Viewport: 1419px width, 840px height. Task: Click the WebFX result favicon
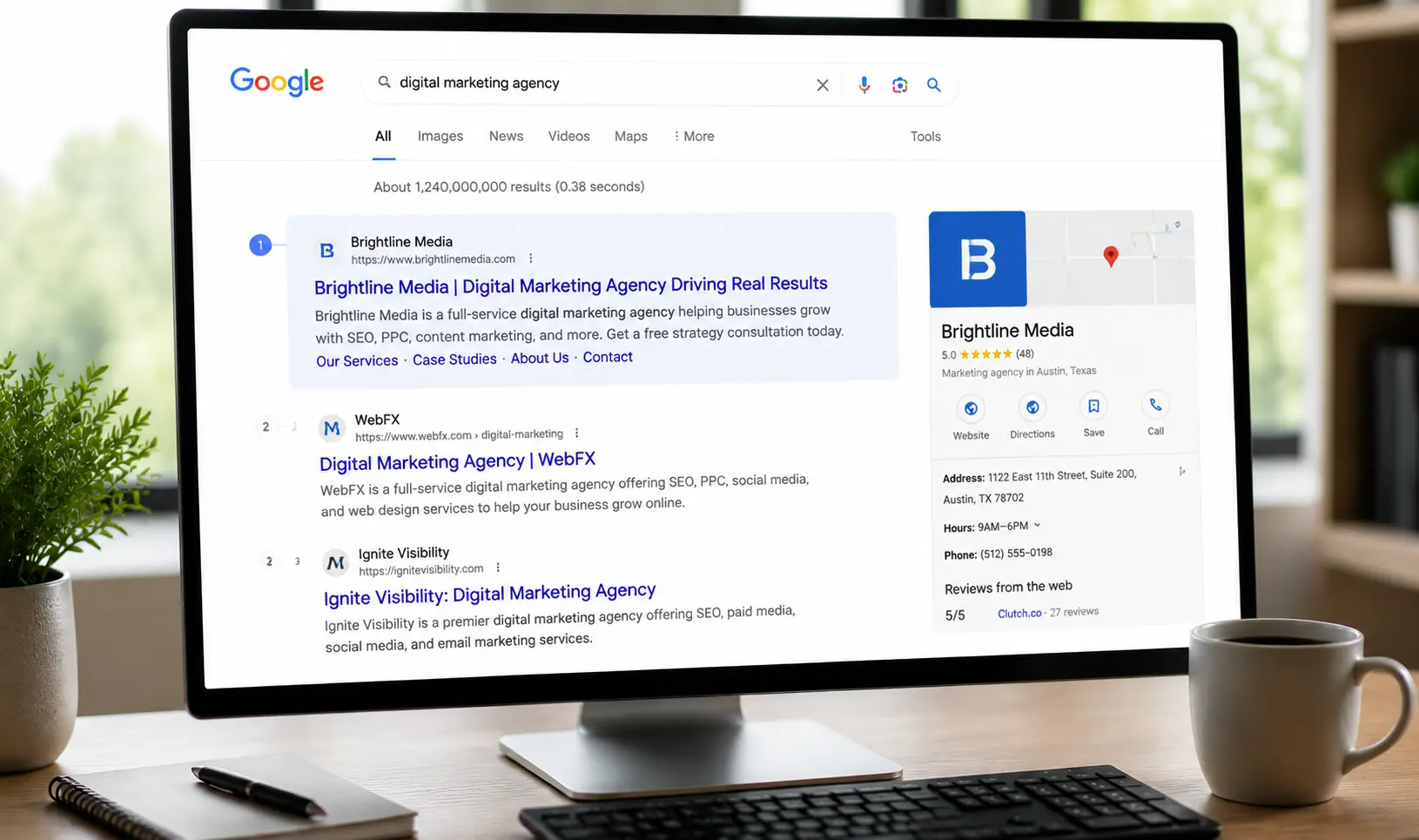pyautogui.click(x=332, y=428)
